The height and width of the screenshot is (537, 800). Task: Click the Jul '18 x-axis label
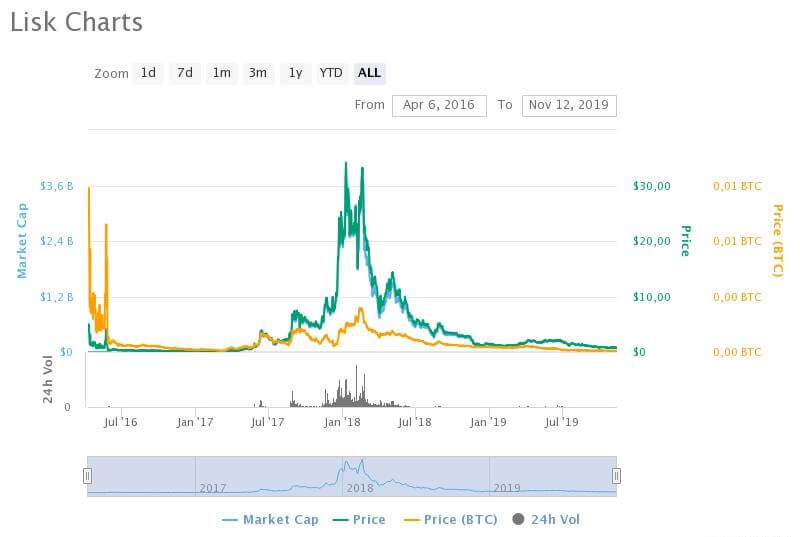point(414,422)
